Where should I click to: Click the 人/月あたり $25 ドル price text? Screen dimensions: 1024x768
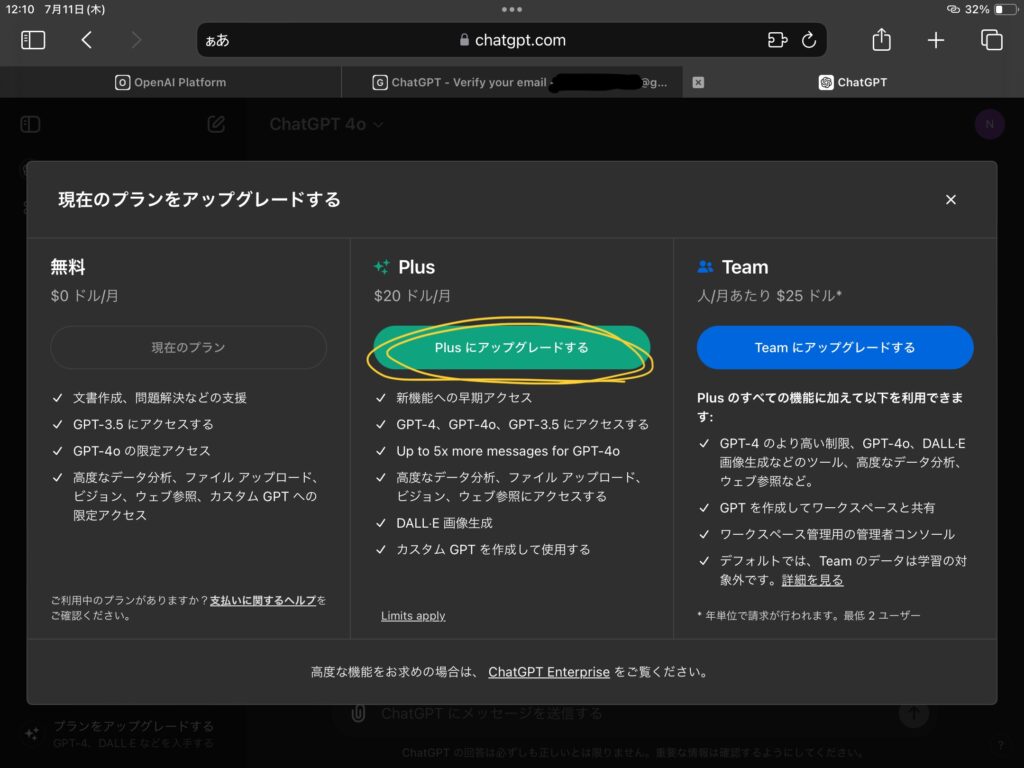coord(769,296)
